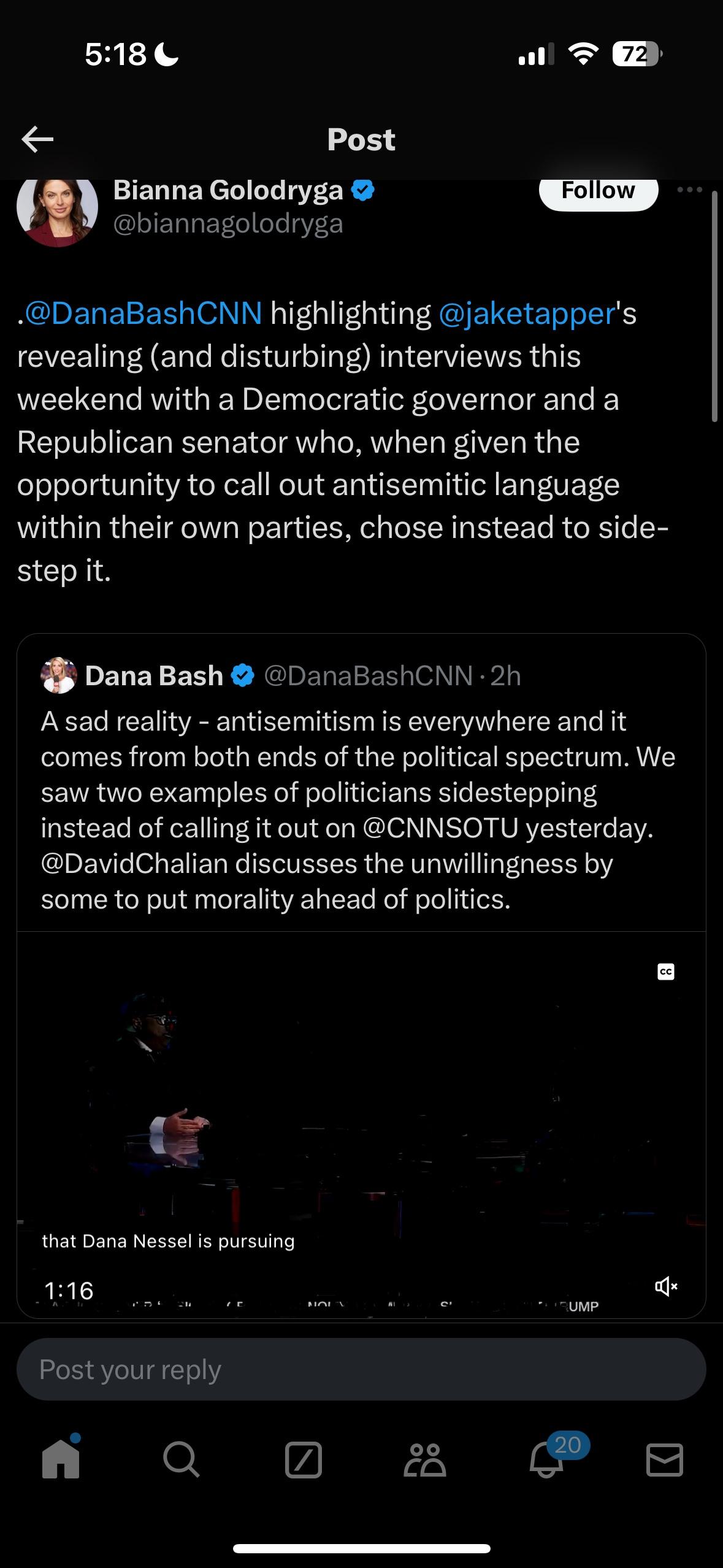Open Dana Bash's quoted post avatar
723x1568 pixels.
(x=59, y=676)
